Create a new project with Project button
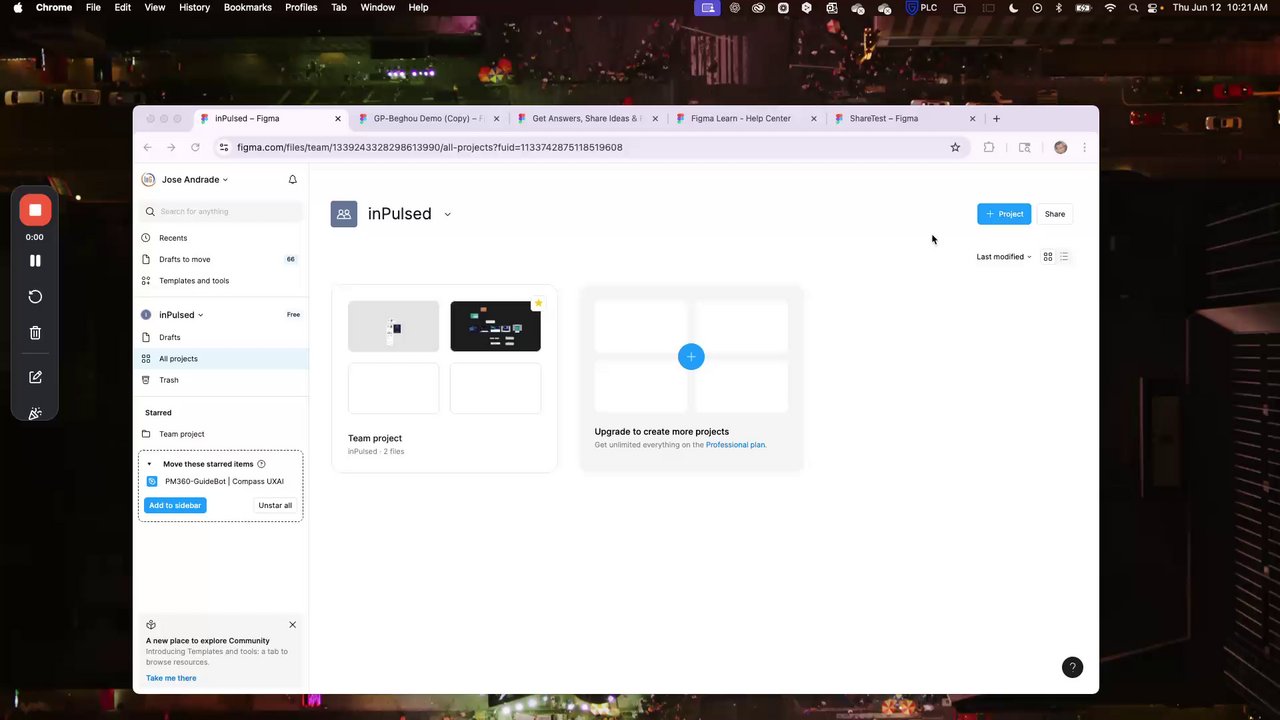1280x720 pixels. tap(1004, 214)
